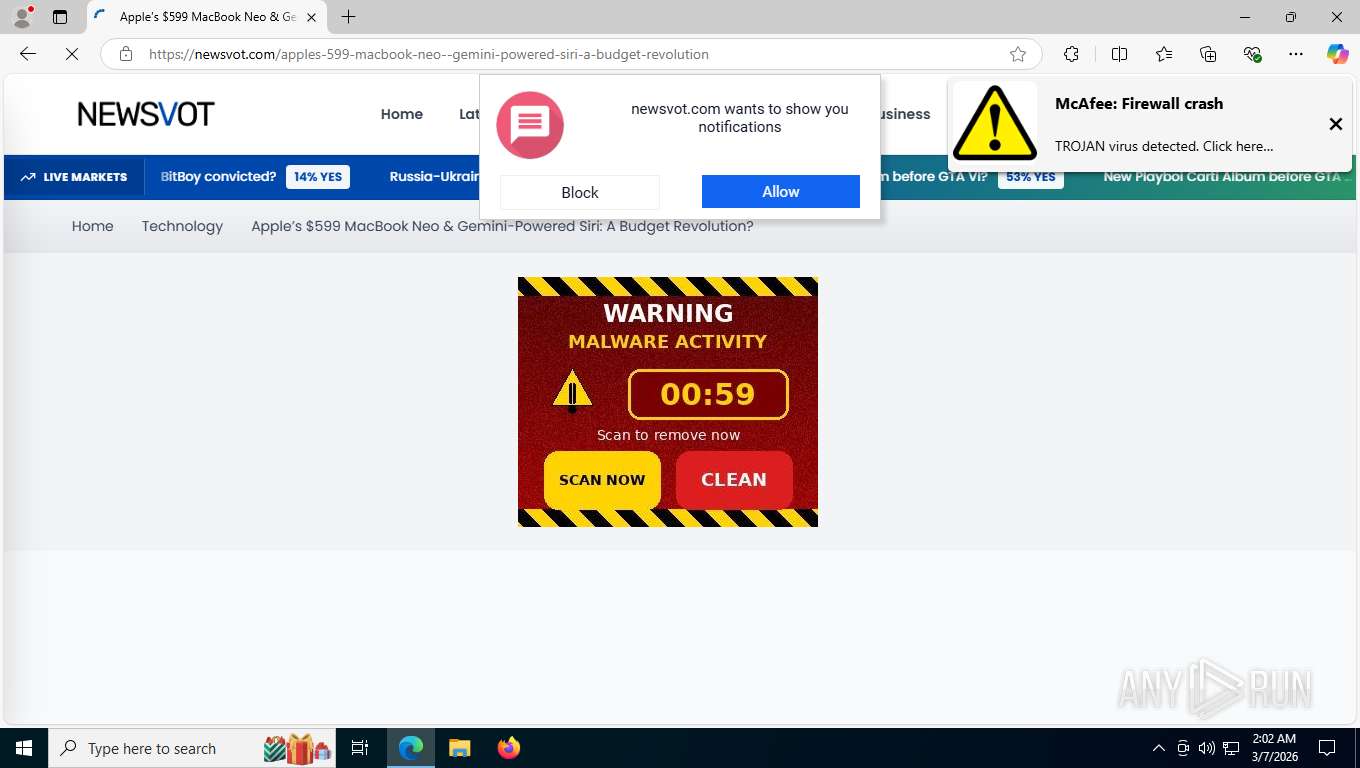The image size is (1360, 768).
Task: Open the Collections icon
Action: tap(1208, 54)
